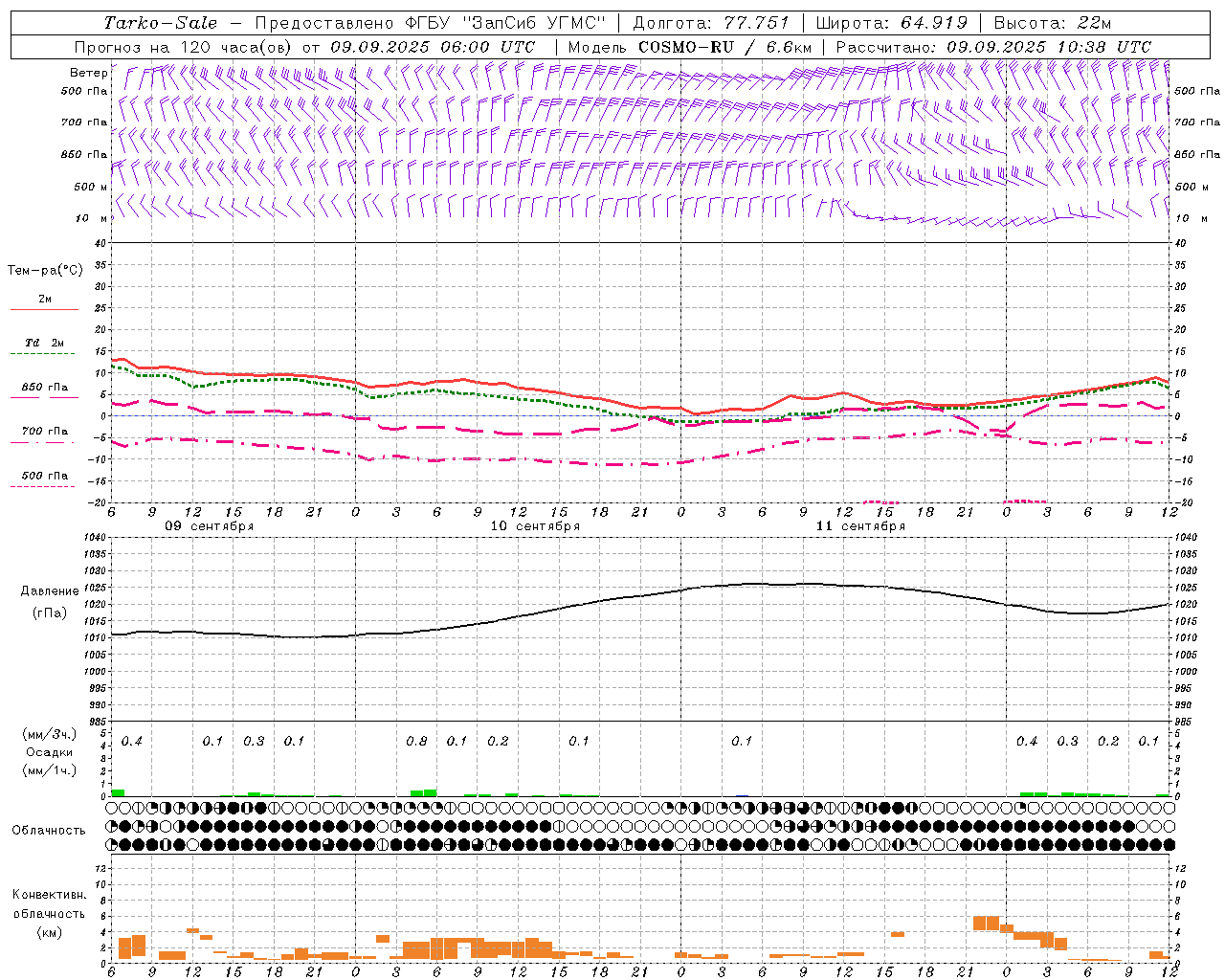The image size is (1225, 980).
Task: Click the "Высота: 22м" header value
Action: (1053, 23)
